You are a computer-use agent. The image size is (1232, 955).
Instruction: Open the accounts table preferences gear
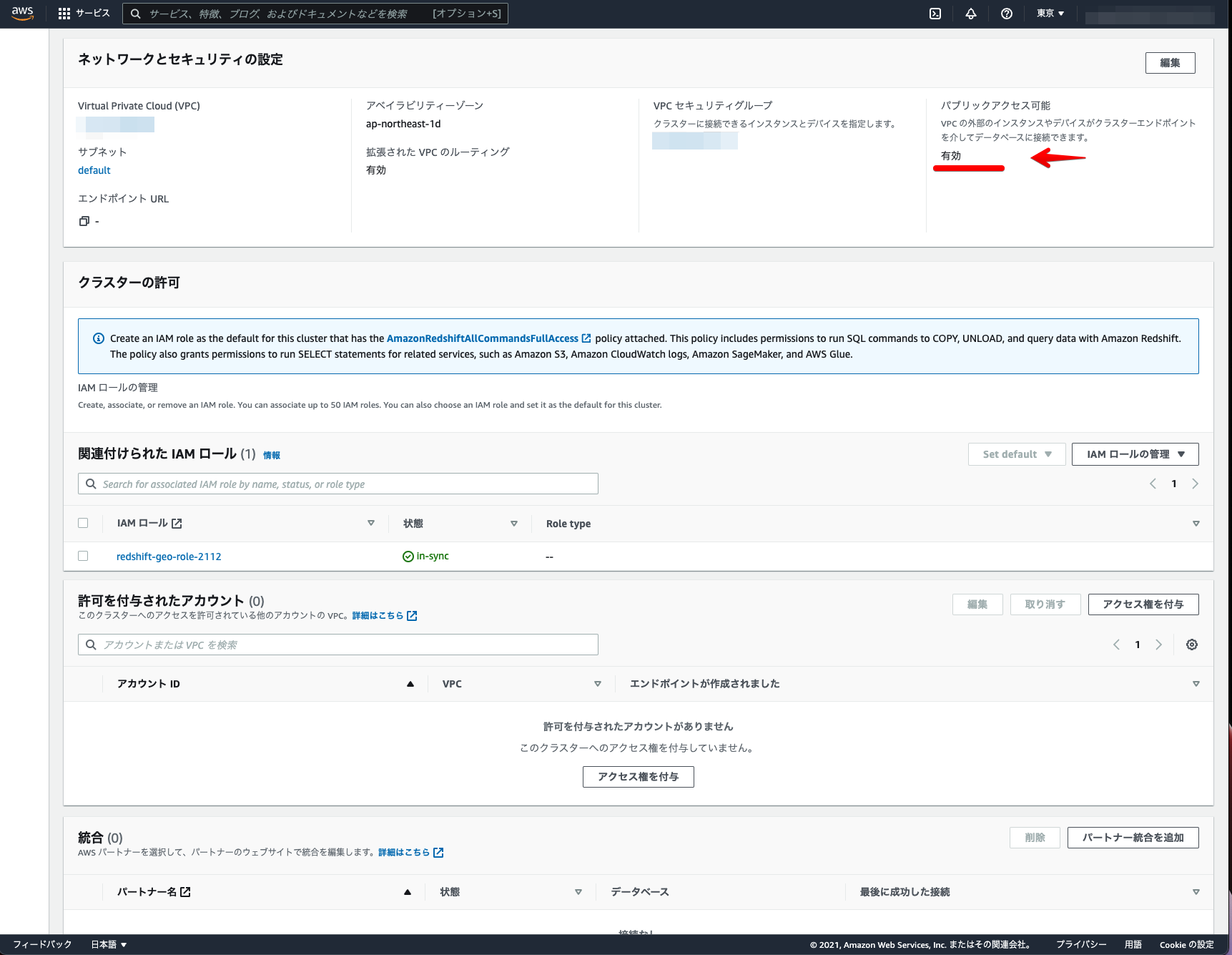1191,644
